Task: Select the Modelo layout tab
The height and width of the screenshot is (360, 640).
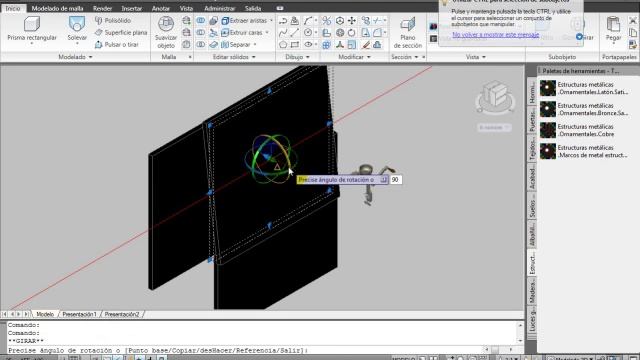Action: (x=45, y=314)
